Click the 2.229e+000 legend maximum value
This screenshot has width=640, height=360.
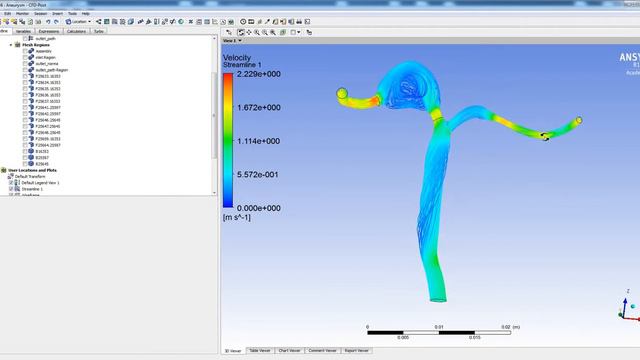point(259,74)
